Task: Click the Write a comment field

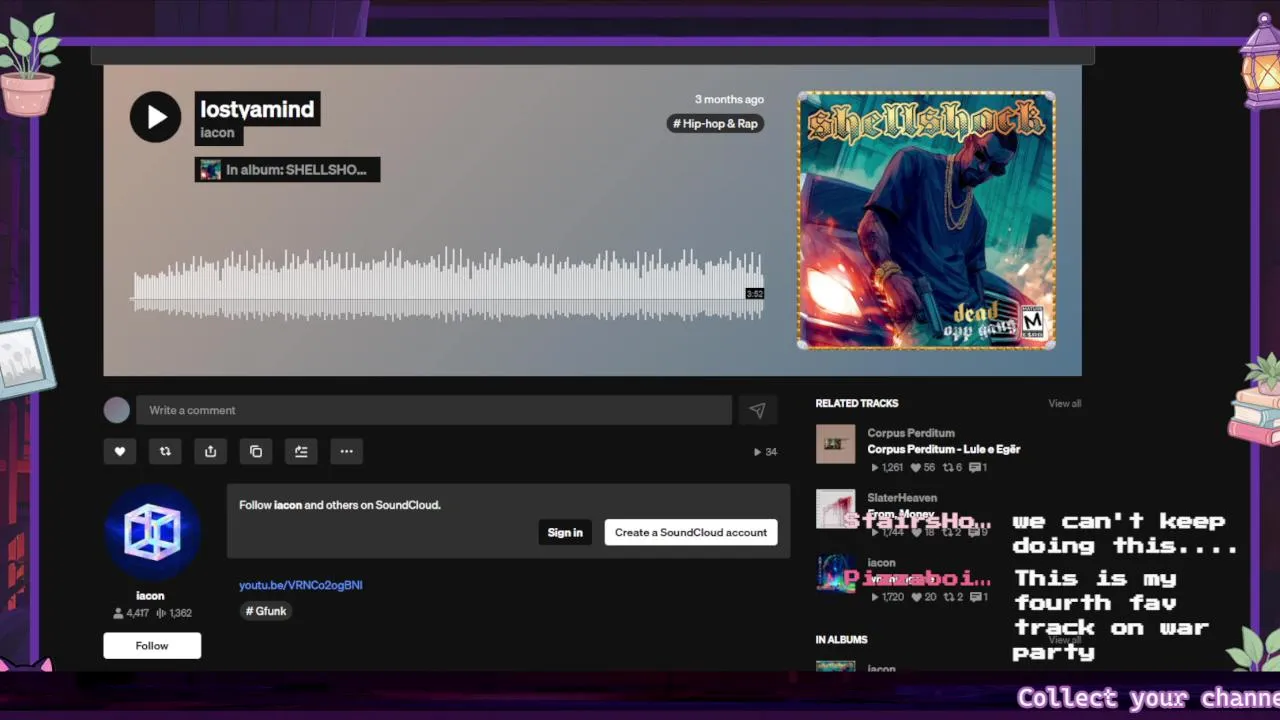Action: click(x=434, y=410)
